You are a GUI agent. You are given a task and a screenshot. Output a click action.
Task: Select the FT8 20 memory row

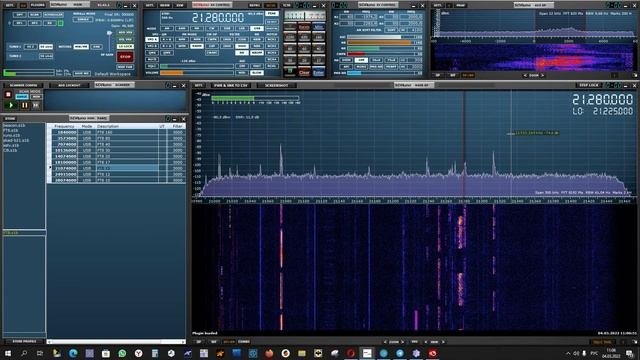116,156
